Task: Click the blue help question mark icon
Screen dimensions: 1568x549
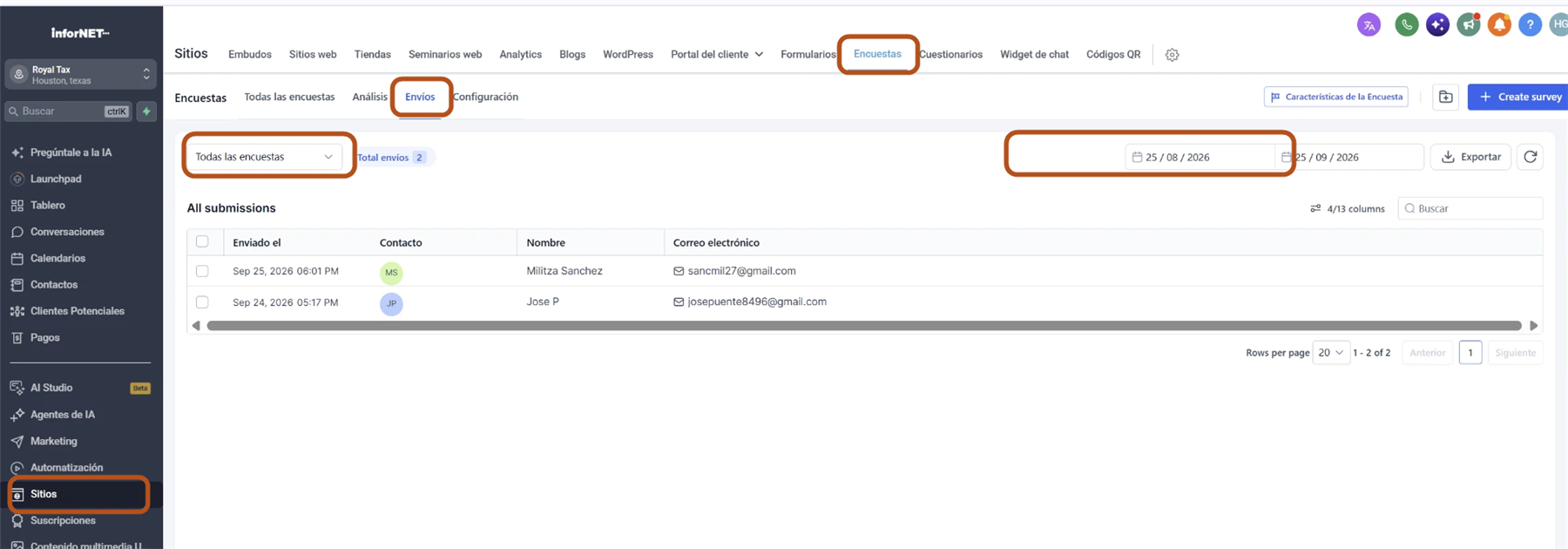Action: (x=1530, y=24)
